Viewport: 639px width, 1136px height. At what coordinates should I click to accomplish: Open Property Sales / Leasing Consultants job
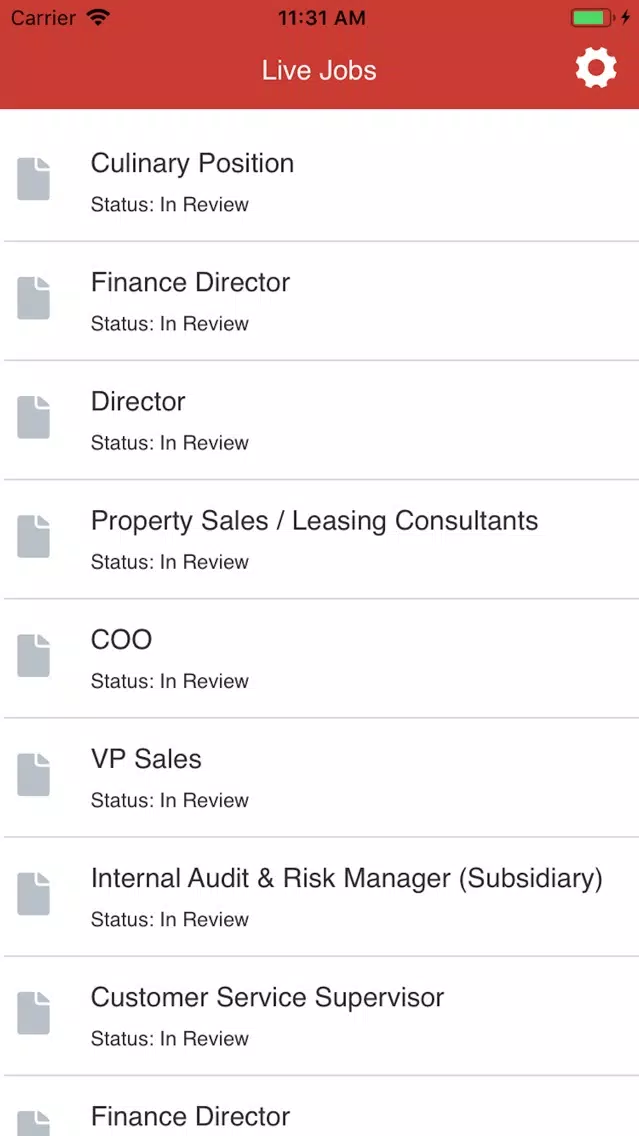click(314, 521)
